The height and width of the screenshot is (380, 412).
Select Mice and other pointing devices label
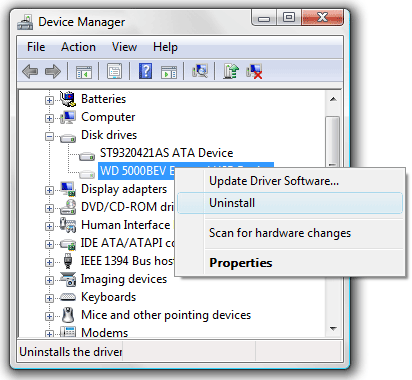coord(166,315)
